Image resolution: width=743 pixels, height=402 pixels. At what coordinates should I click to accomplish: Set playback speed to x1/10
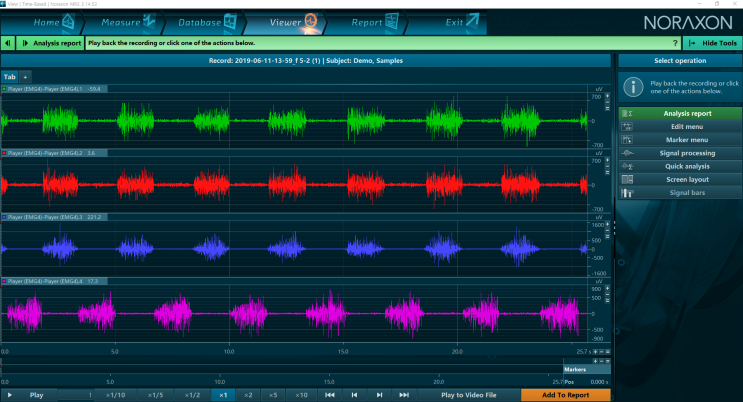[116, 395]
